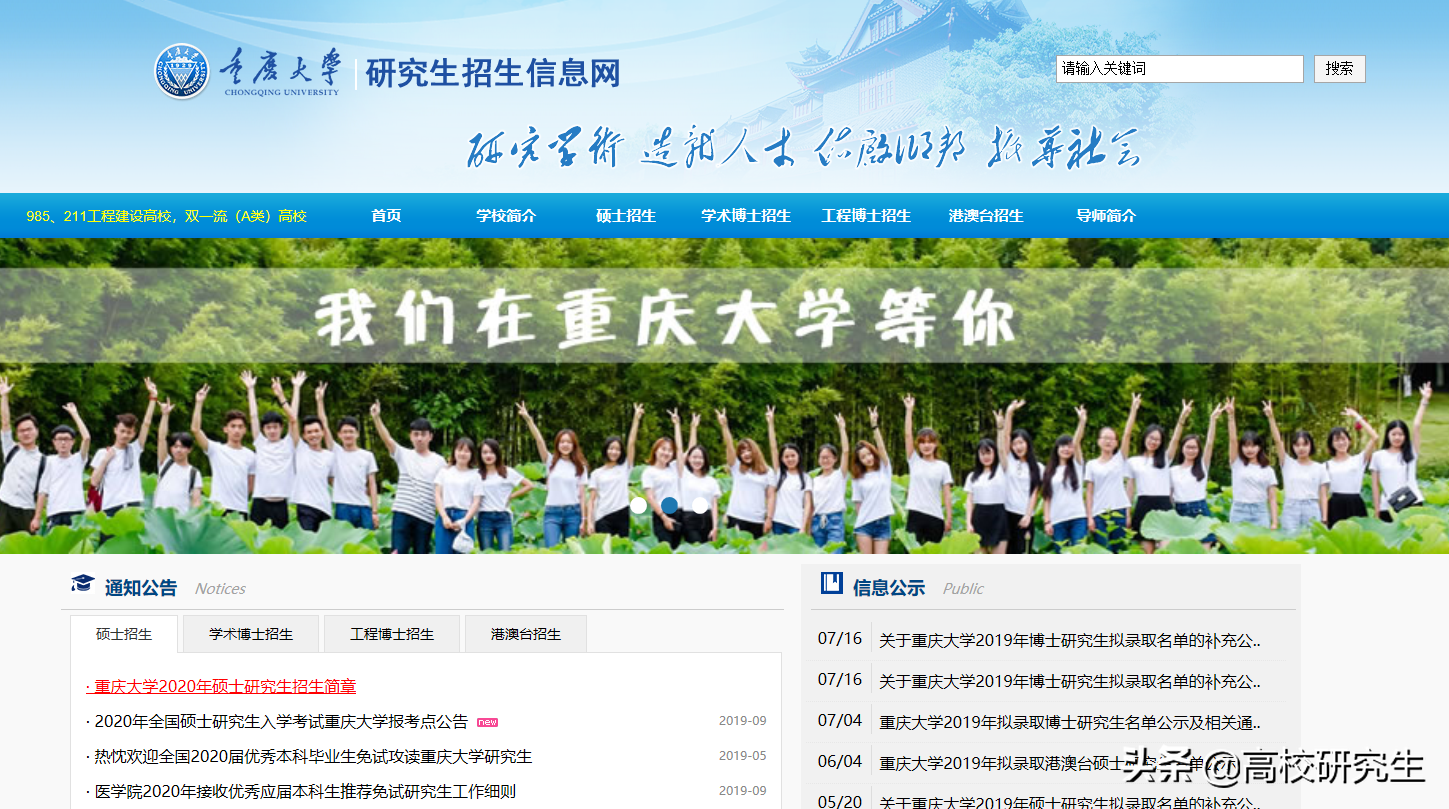This screenshot has width=1449, height=809.
Task: Click the 985、211工程建设高校 yellow text
Action: [166, 216]
